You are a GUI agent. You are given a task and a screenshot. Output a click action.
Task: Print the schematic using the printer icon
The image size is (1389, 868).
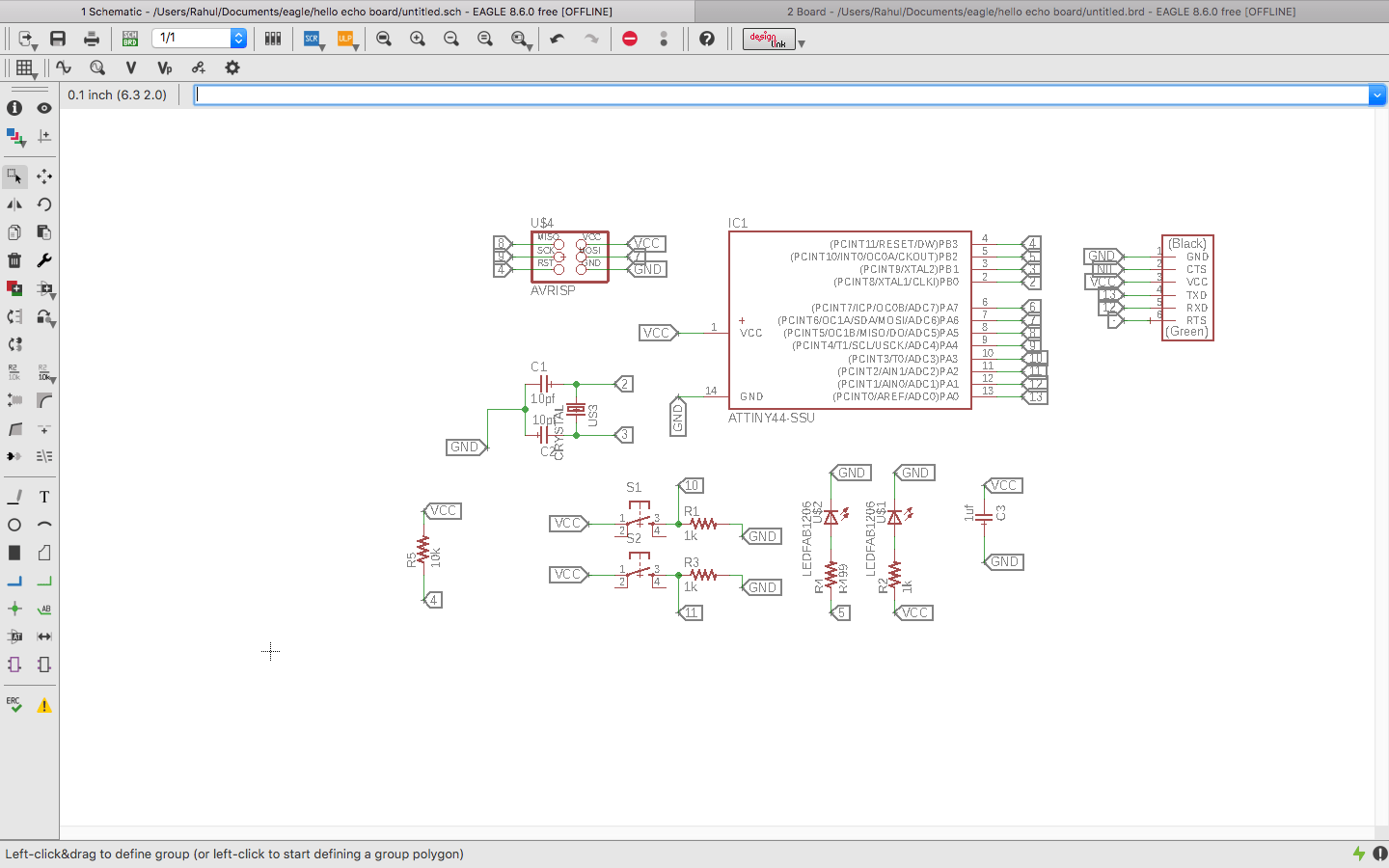(92, 39)
